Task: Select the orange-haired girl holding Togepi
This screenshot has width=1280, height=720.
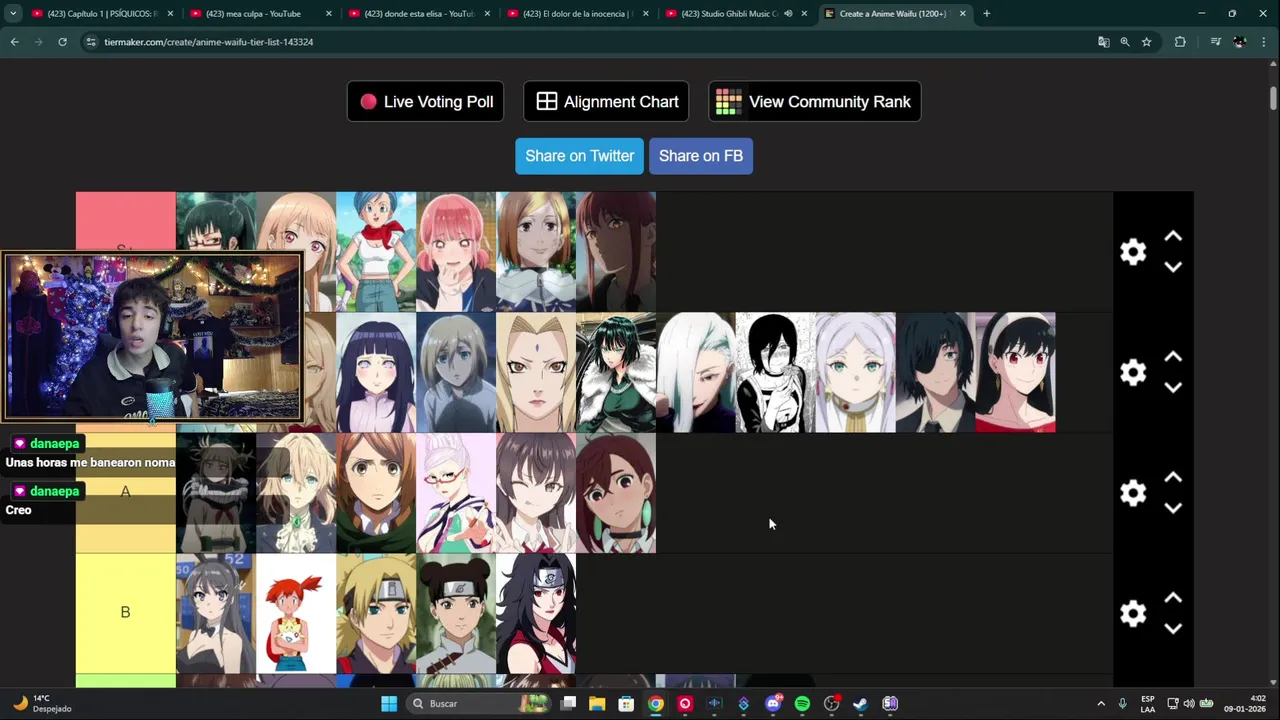Action: coord(296,613)
